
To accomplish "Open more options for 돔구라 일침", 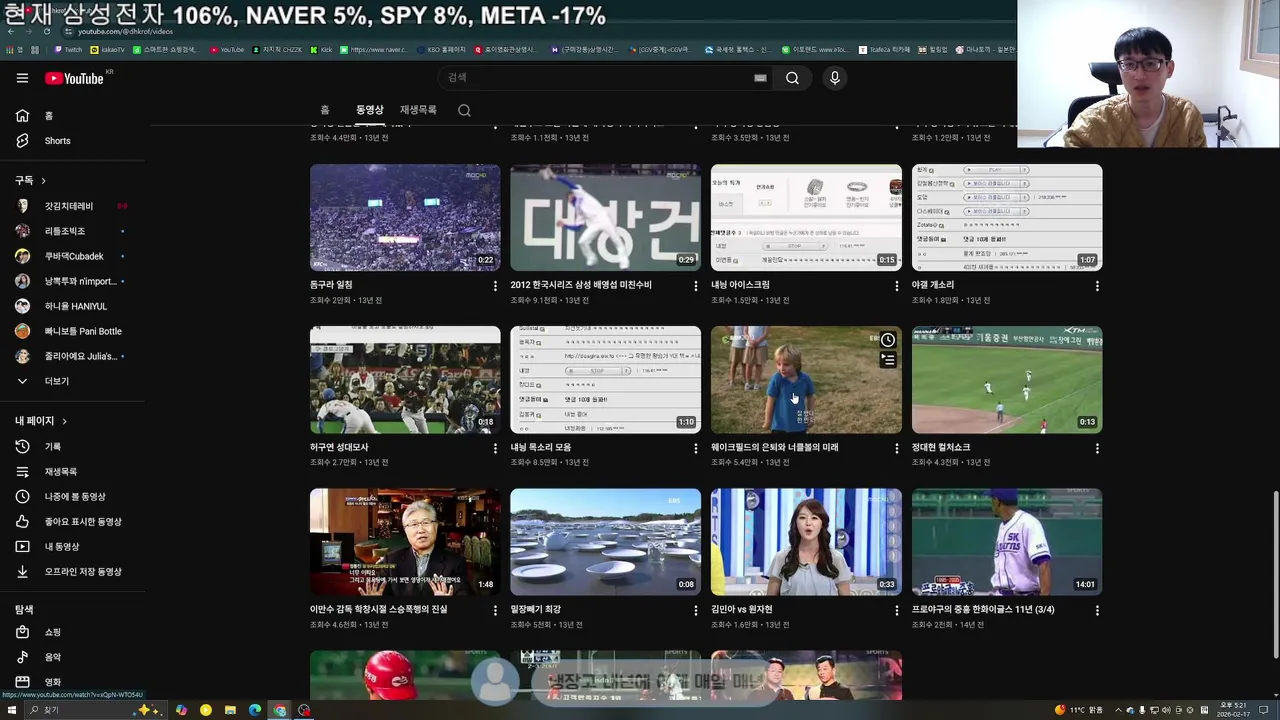I will tap(495, 286).
